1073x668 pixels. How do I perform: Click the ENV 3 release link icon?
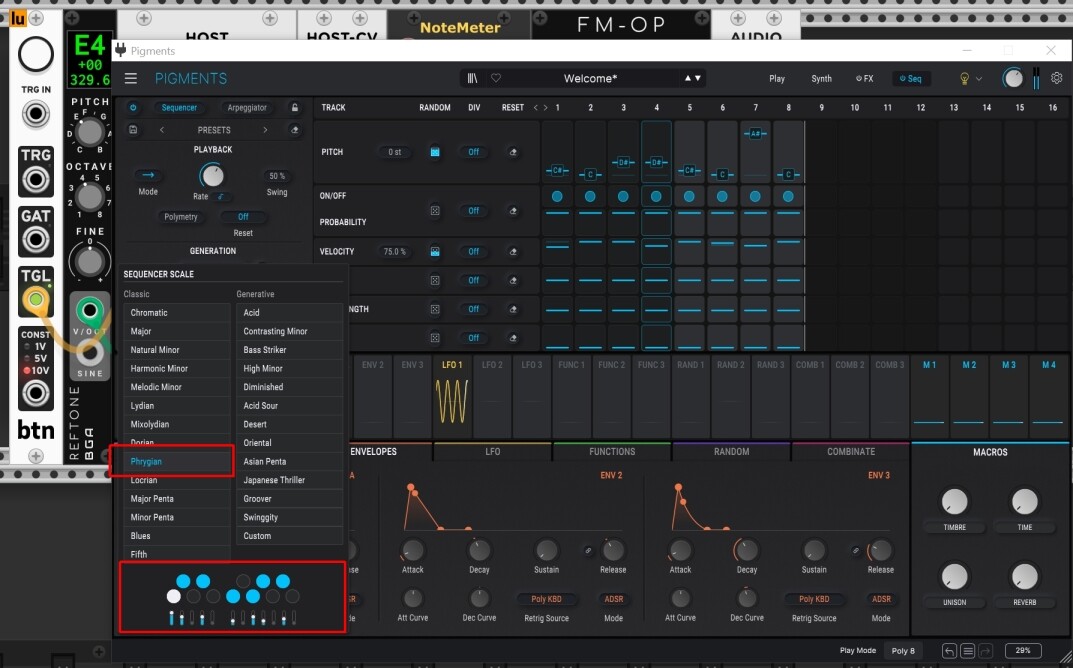point(855,550)
